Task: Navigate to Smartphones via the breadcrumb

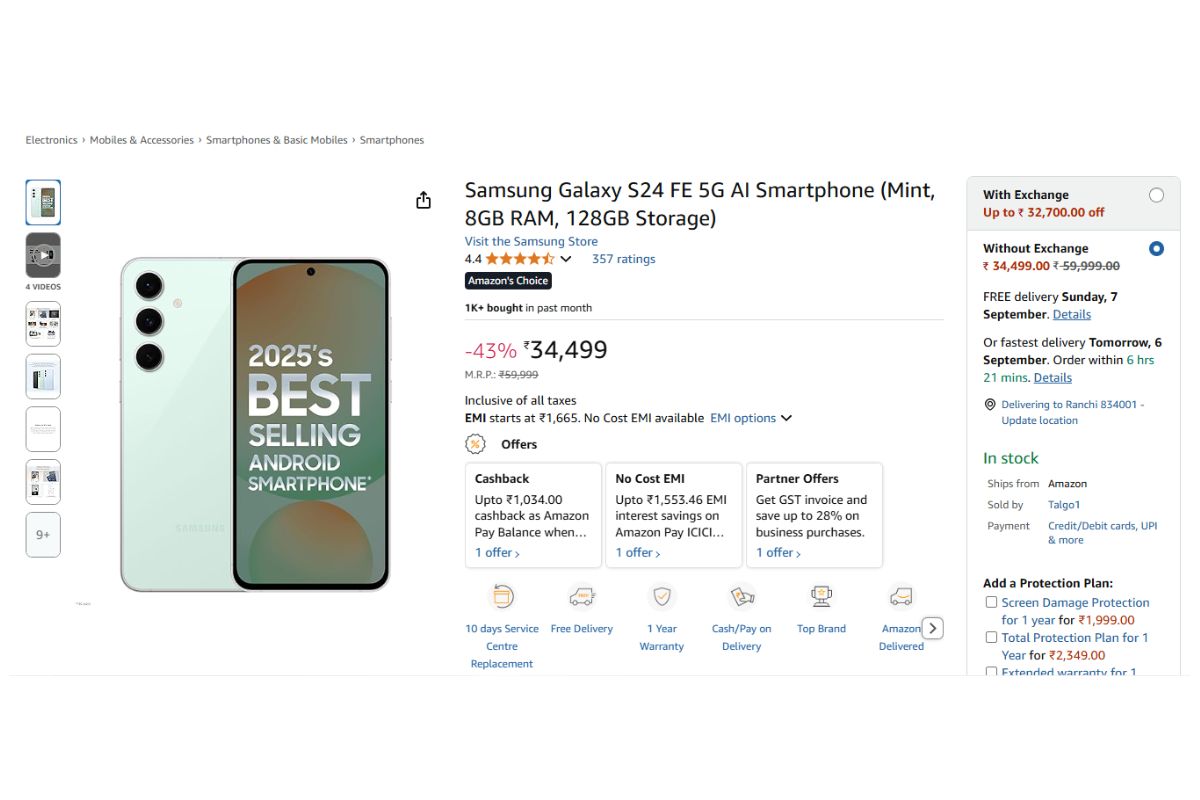Action: tap(392, 140)
